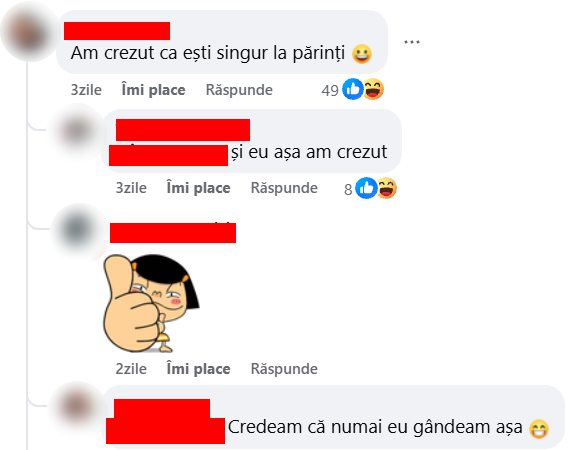Click the blue like reaction on 8-reaction reply
This screenshot has height=450, width=570.
(x=366, y=188)
